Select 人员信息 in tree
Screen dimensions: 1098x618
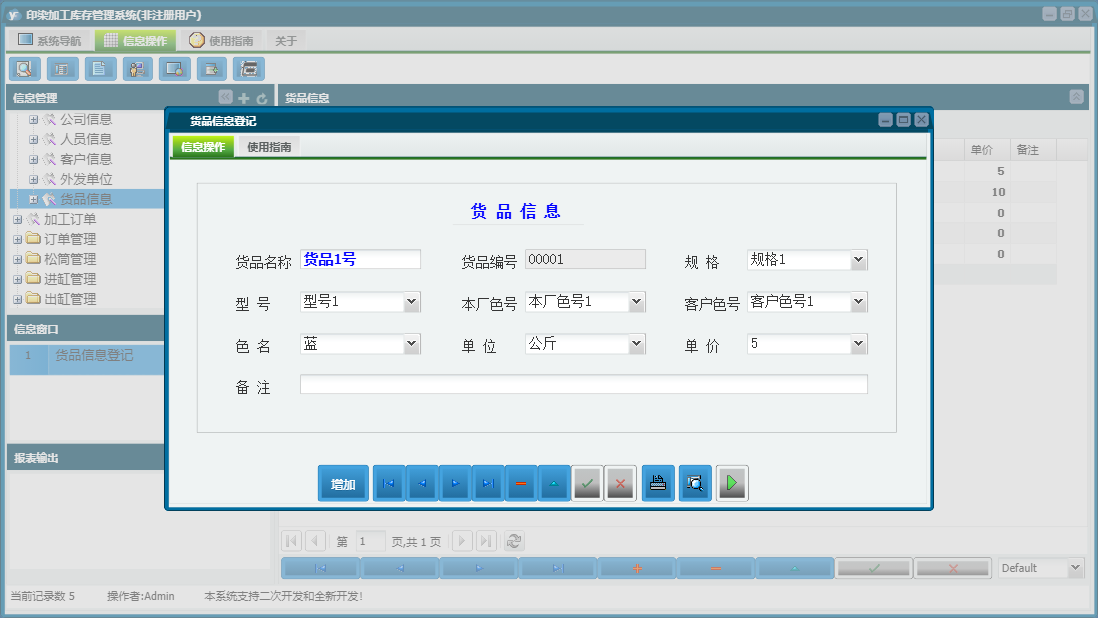[x=85, y=139]
